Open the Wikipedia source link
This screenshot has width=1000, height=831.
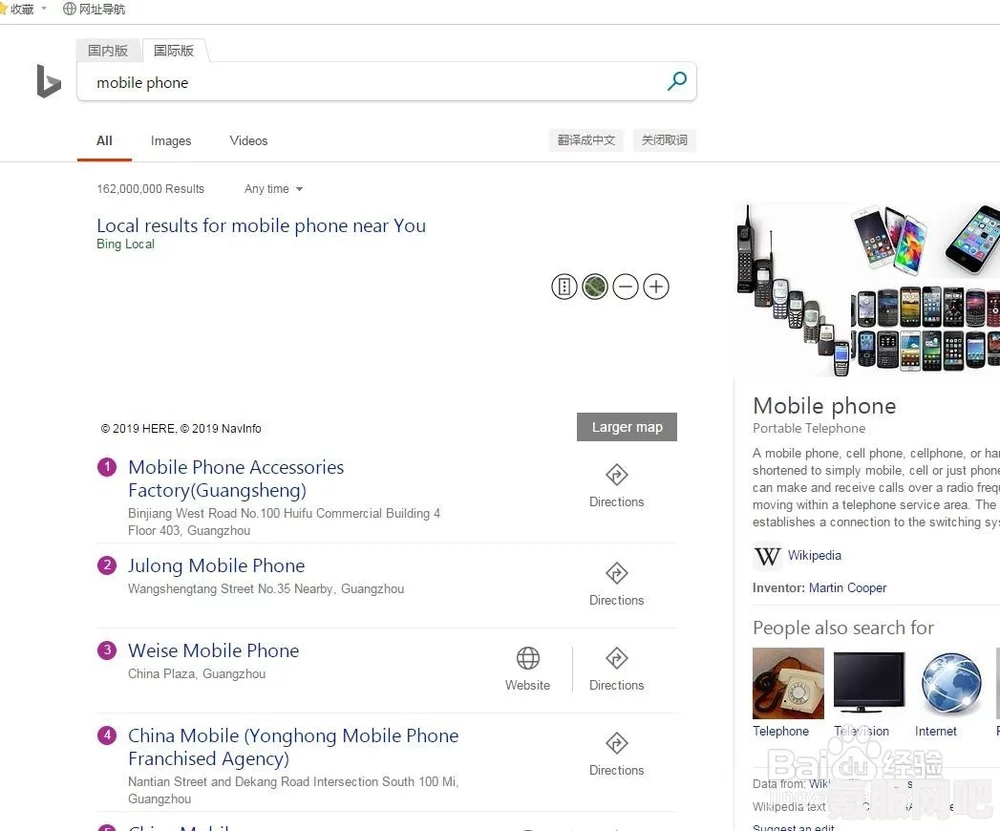click(x=814, y=555)
